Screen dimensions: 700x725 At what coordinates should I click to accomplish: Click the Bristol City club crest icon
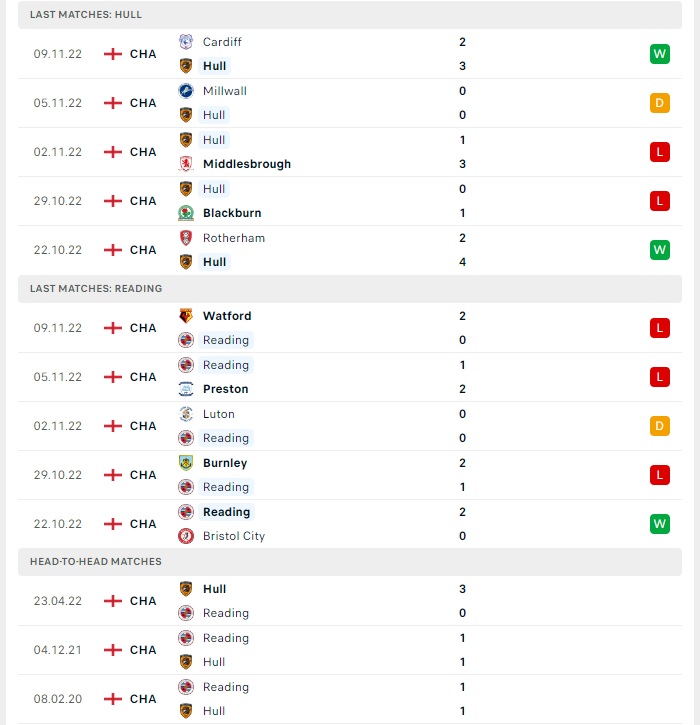(186, 536)
